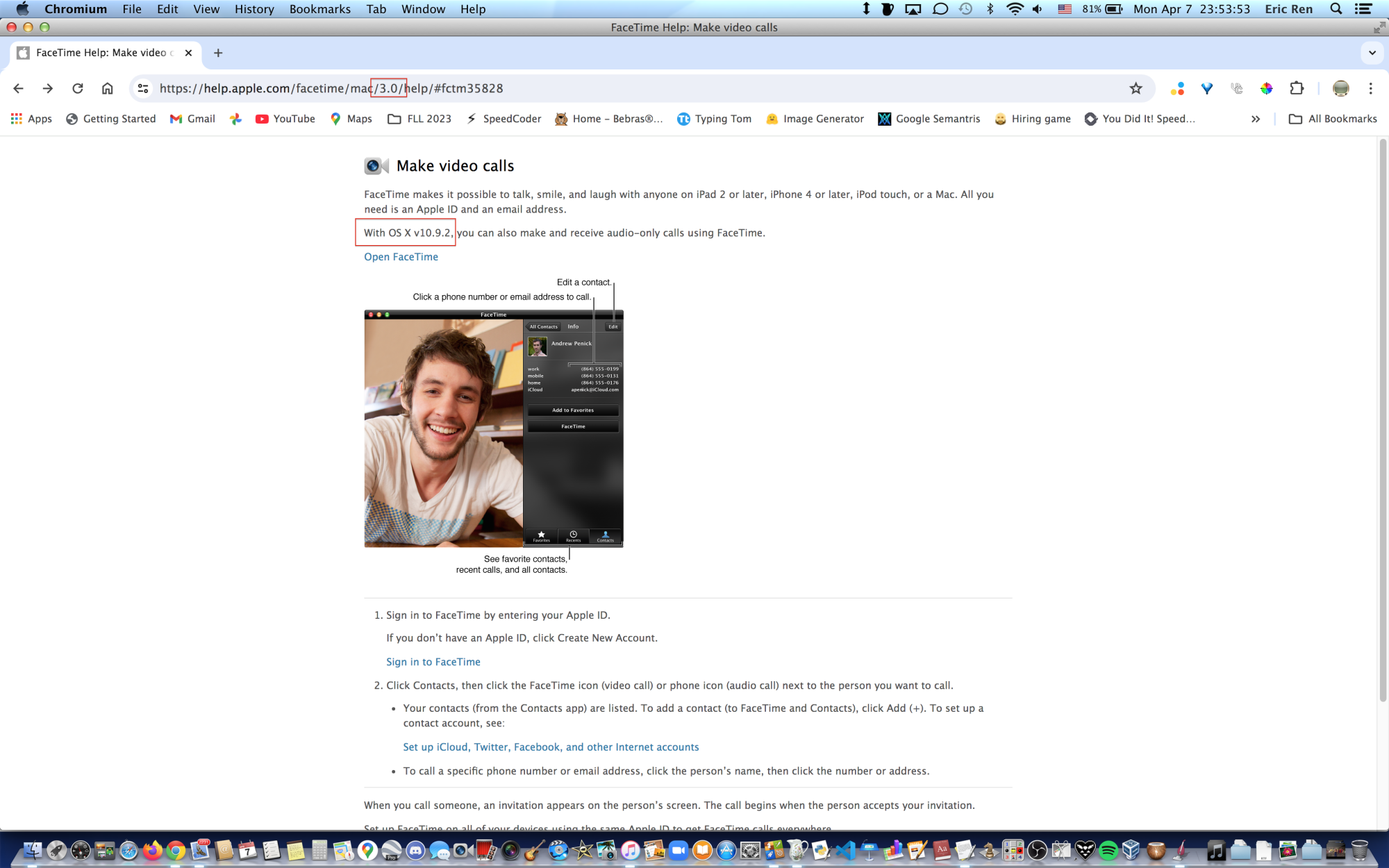Open the Bookmarks menu
This screenshot has height=868, width=1389.
[x=319, y=9]
